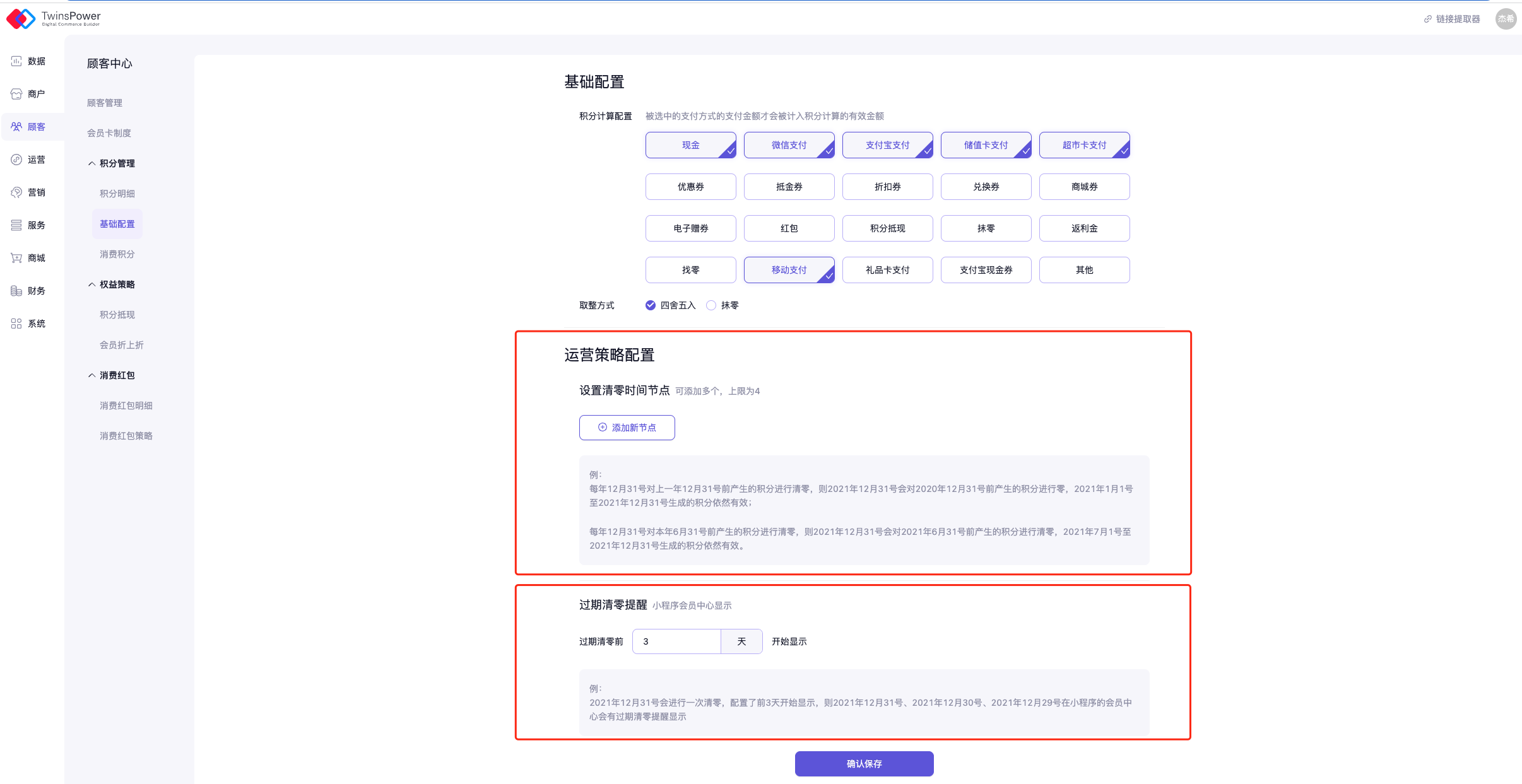This screenshot has height=784, width=1522.
Task: Toggle the 微信支付 payment method
Action: coord(789,145)
